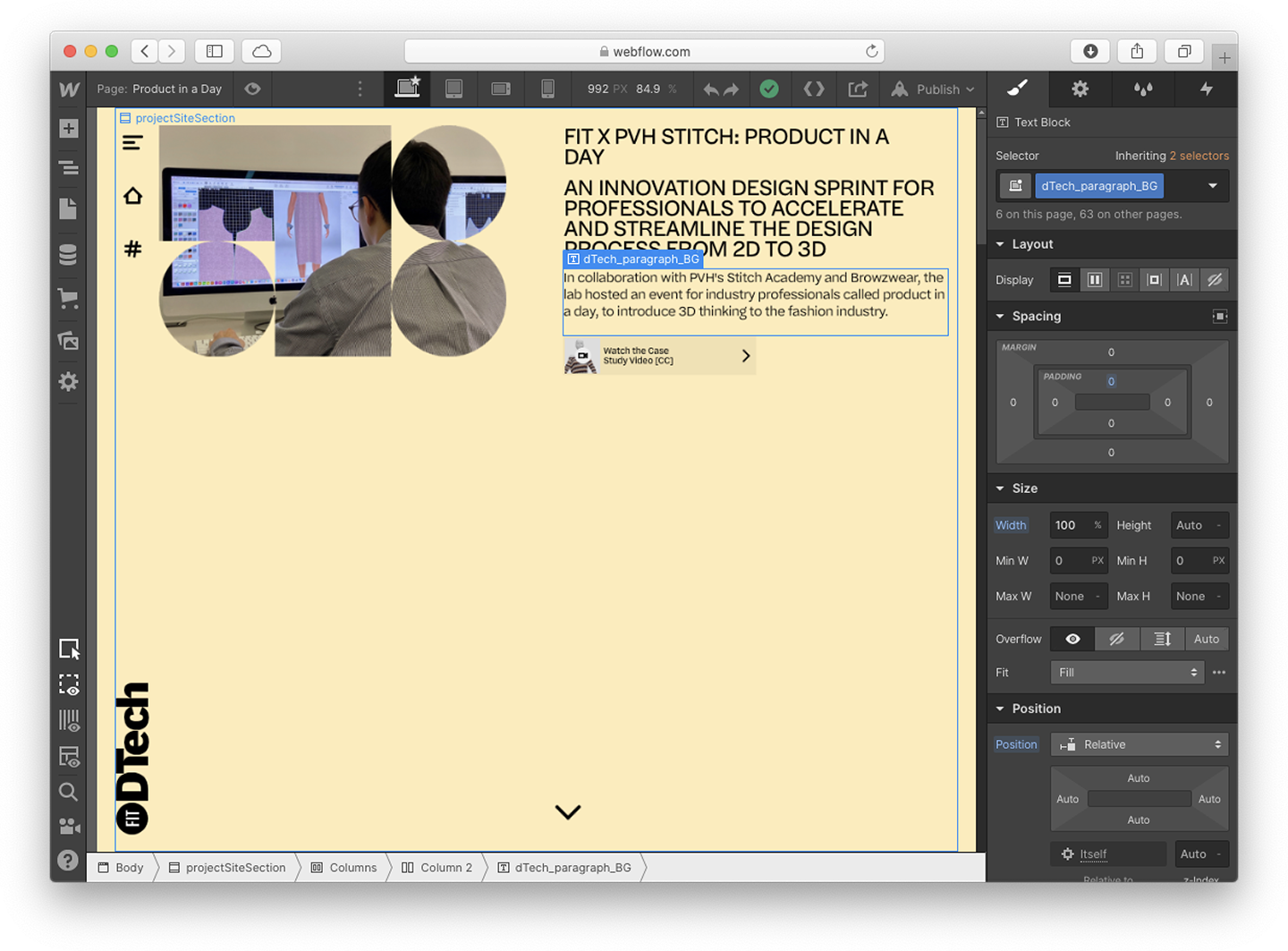Set display to Flex
The image size is (1288, 951).
1095,280
